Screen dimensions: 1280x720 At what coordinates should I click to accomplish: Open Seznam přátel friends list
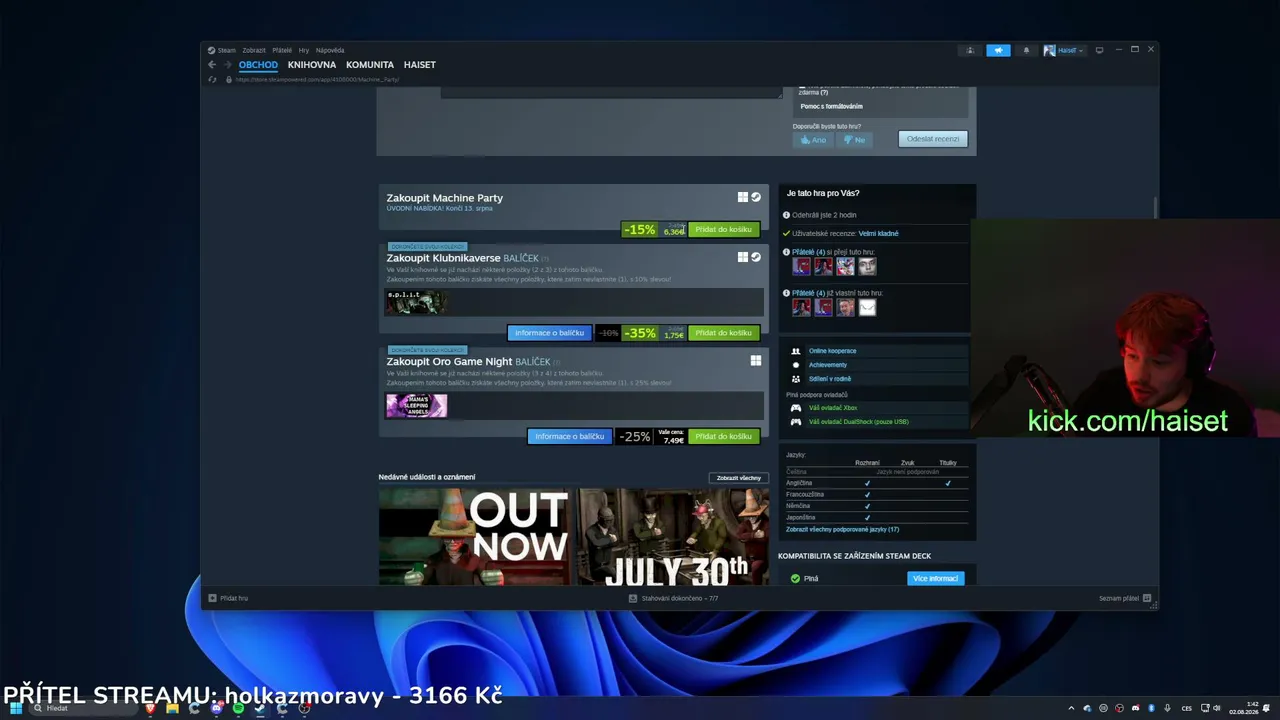[1125, 598]
